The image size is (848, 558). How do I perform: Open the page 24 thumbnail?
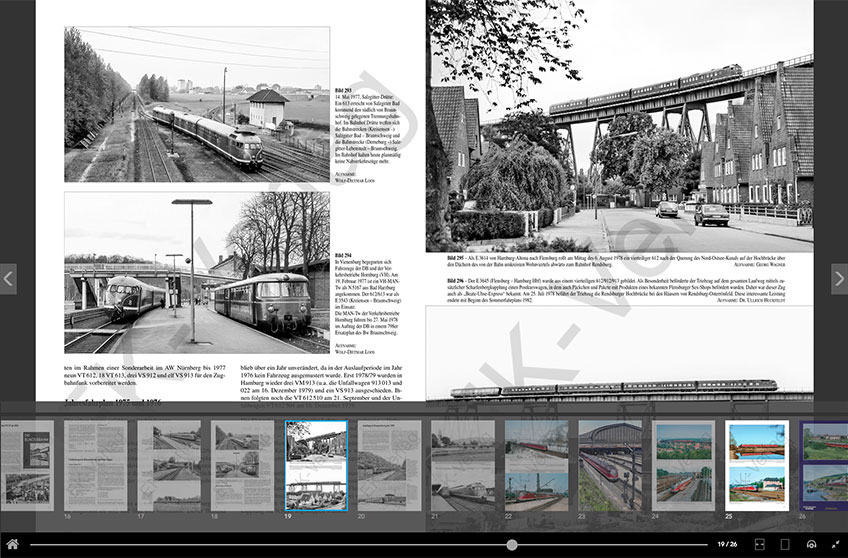[x=684, y=466]
